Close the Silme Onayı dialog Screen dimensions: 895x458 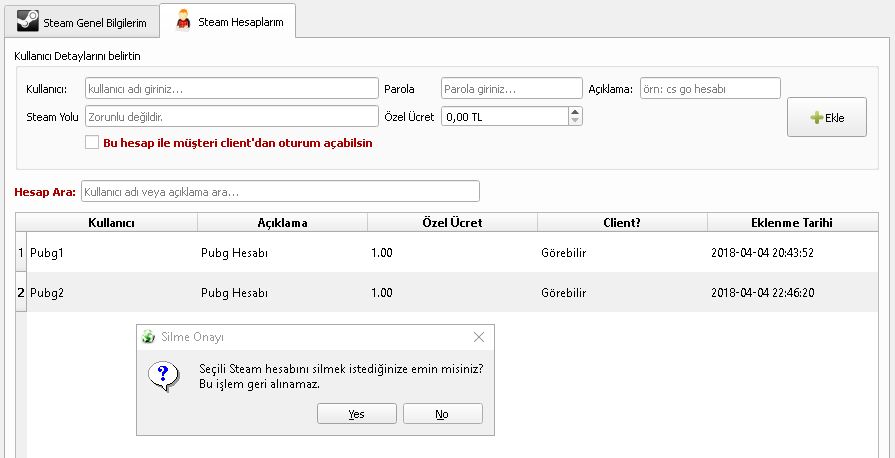click(478, 337)
